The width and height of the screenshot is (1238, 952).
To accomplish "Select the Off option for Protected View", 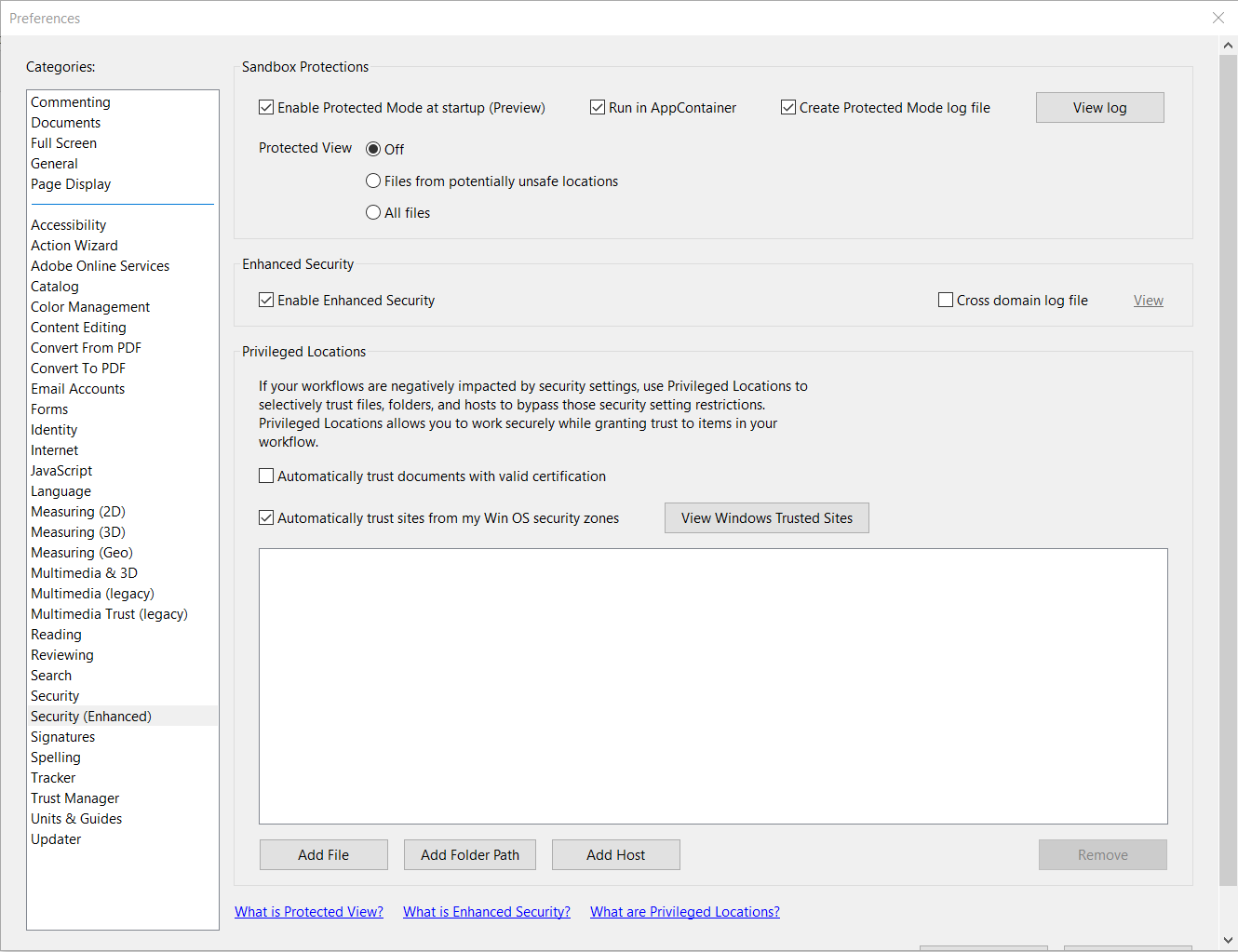I will [x=373, y=149].
